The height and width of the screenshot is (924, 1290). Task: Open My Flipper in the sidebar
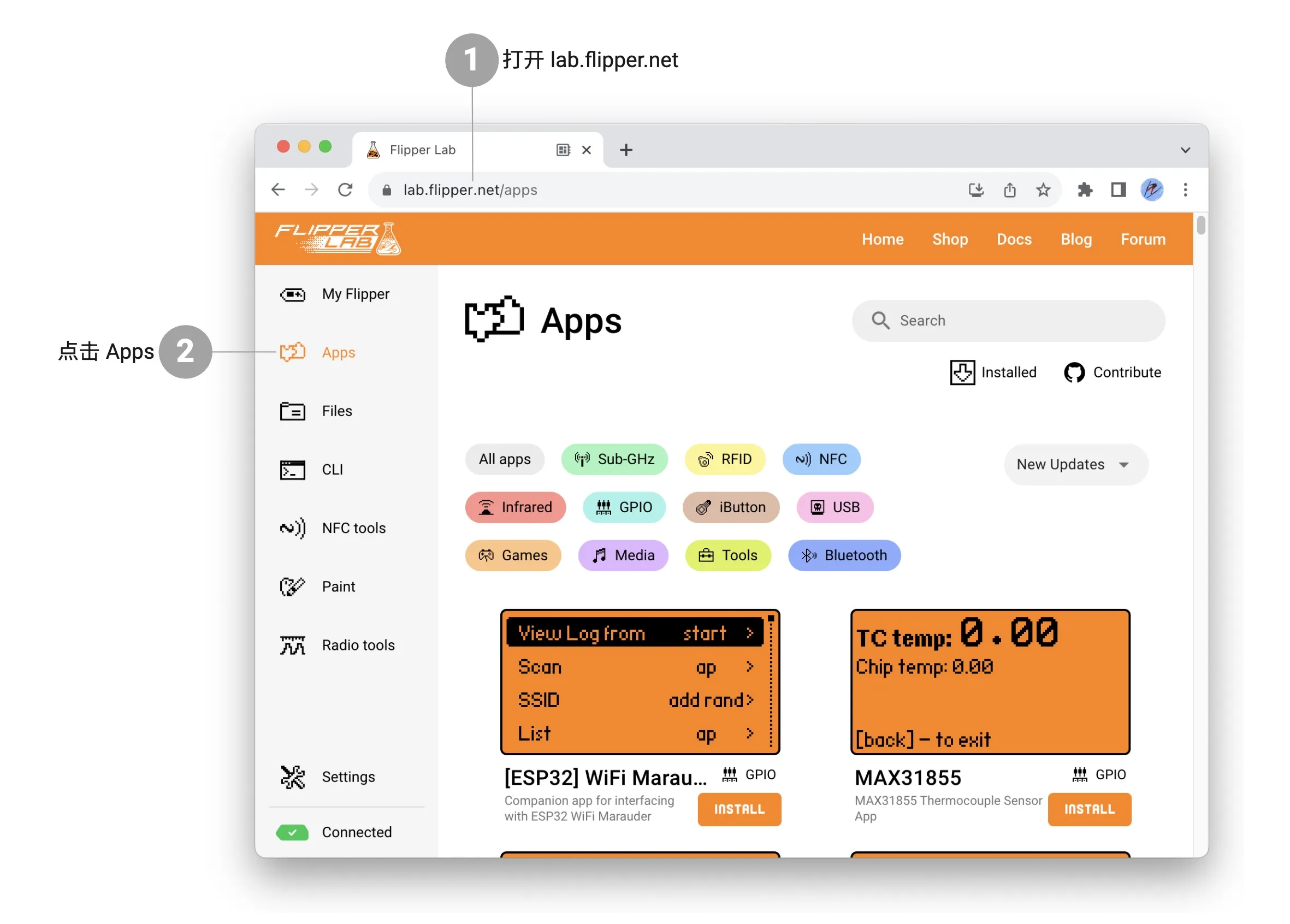click(x=335, y=294)
